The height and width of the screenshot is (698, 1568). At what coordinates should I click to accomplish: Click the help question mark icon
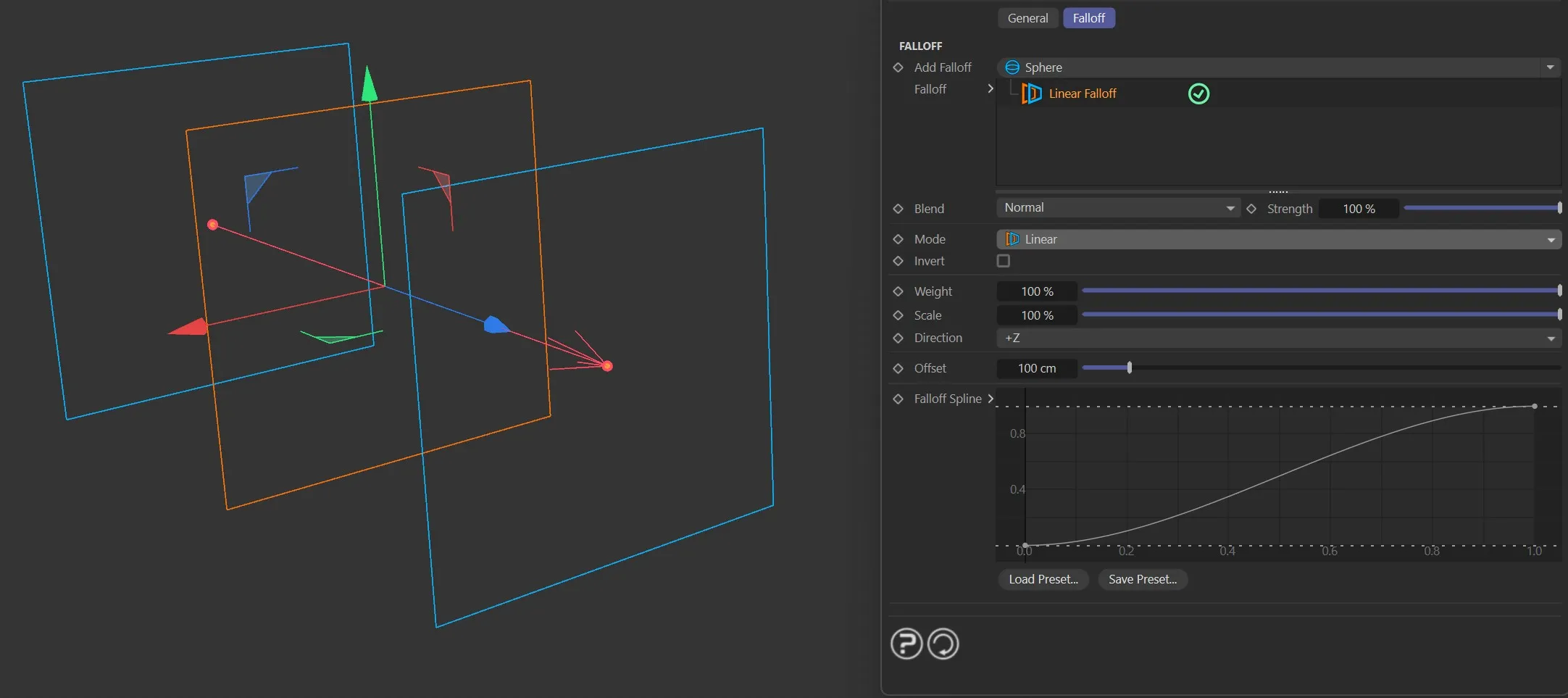tap(906, 644)
